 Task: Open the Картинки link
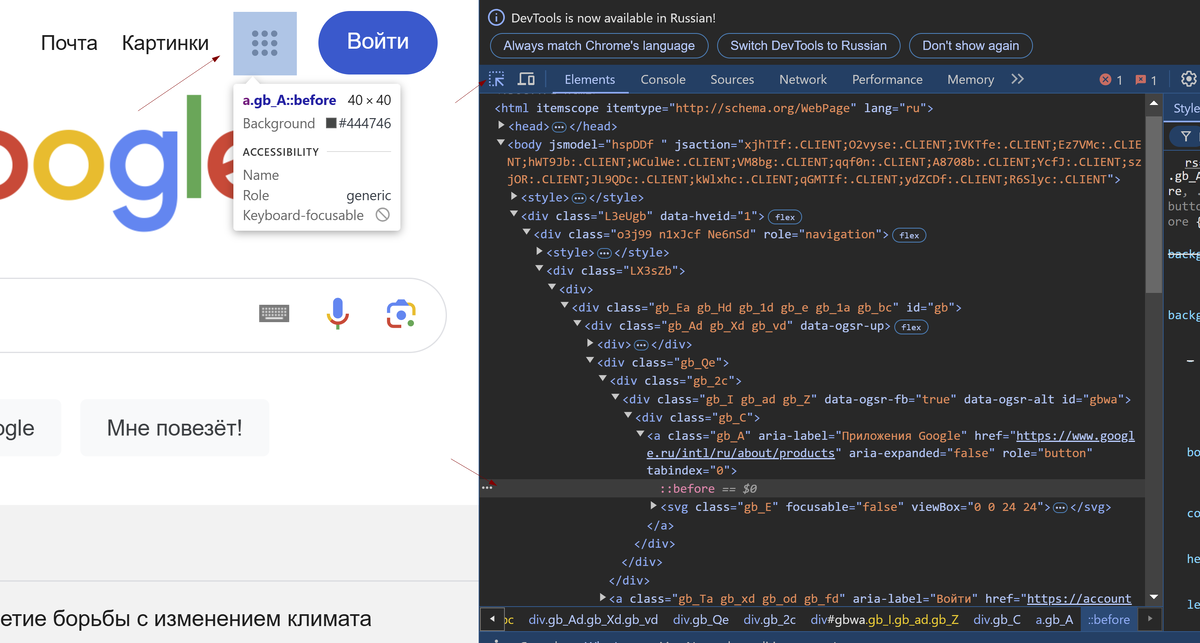pyautogui.click(x=165, y=43)
